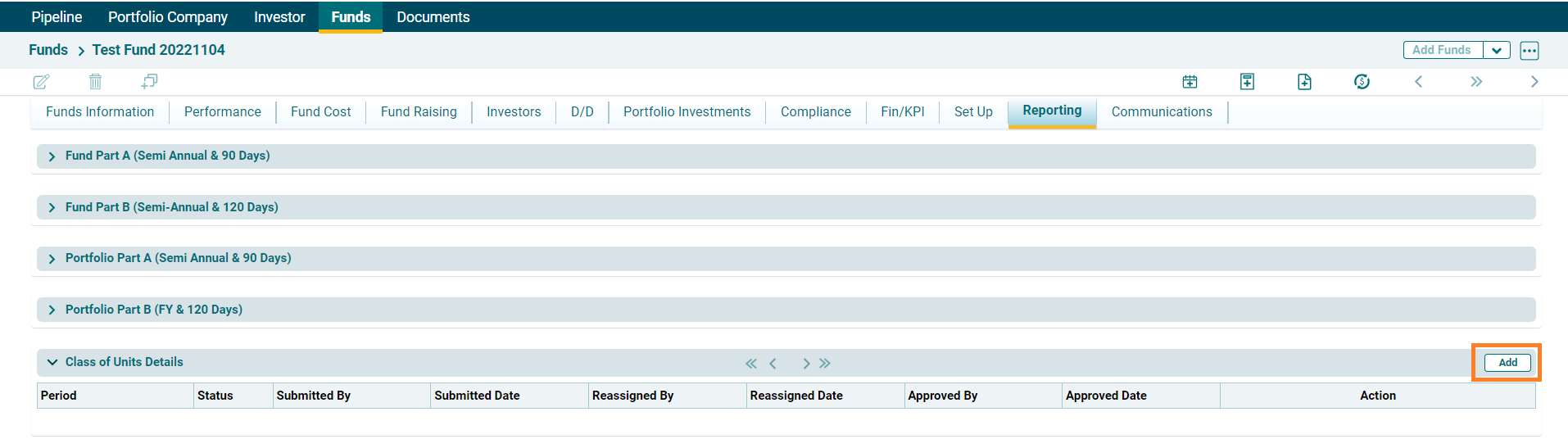Screen dimensions: 1568x439
Task: Click the calendar add icon
Action: [x=1190, y=82]
